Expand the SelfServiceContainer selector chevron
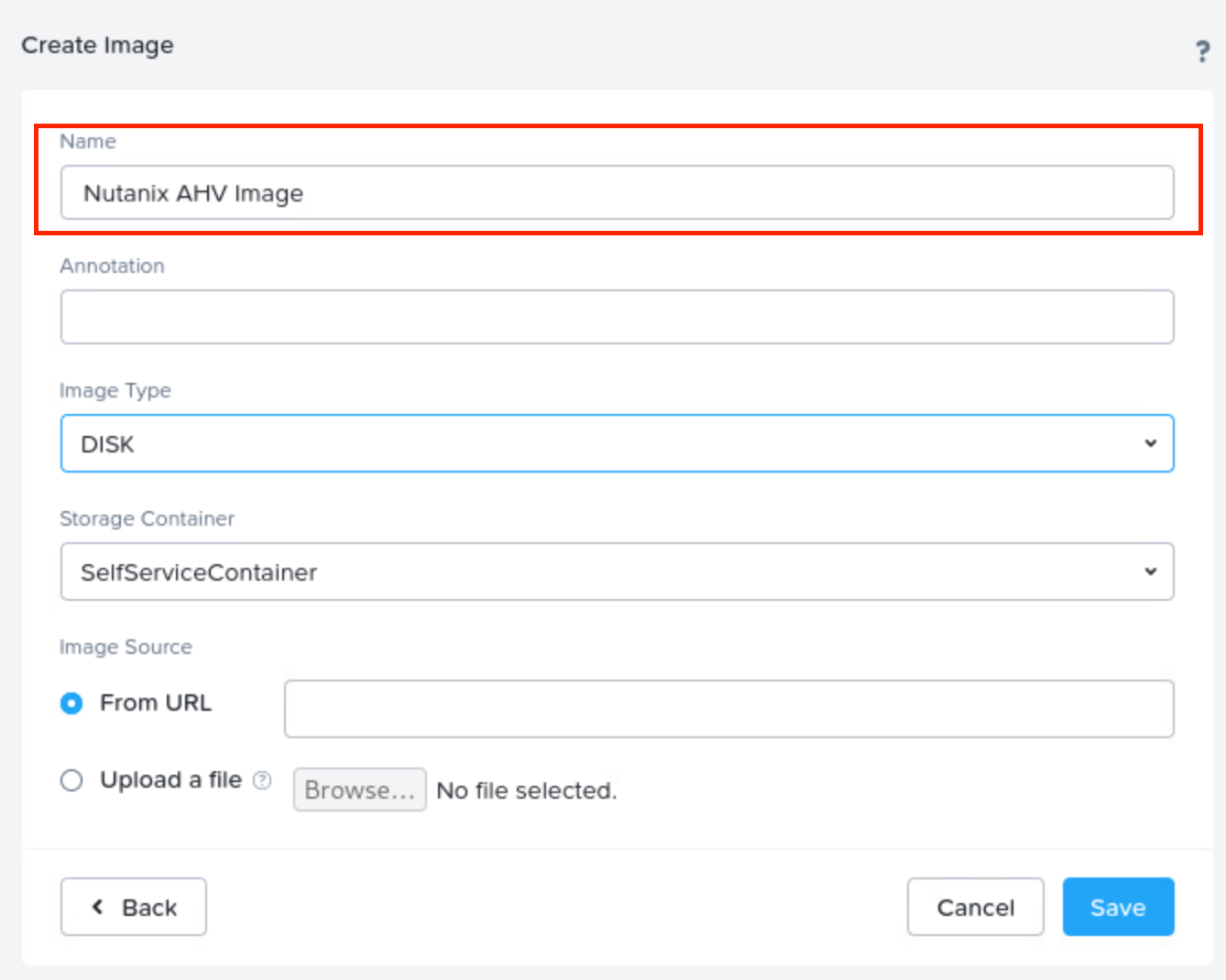This screenshot has width=1226, height=980. (1151, 571)
